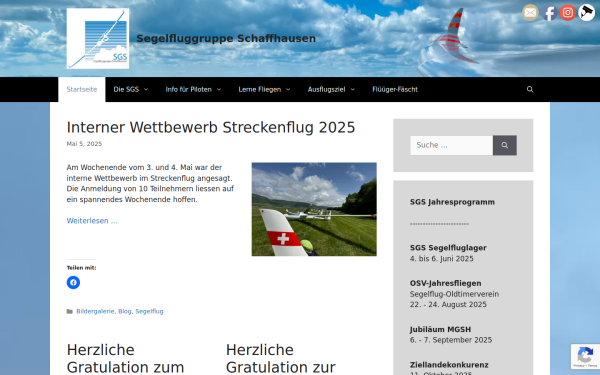Select the Jubiläum MGSH entry
Image resolution: width=600 pixels, height=375 pixels.
tap(440, 329)
